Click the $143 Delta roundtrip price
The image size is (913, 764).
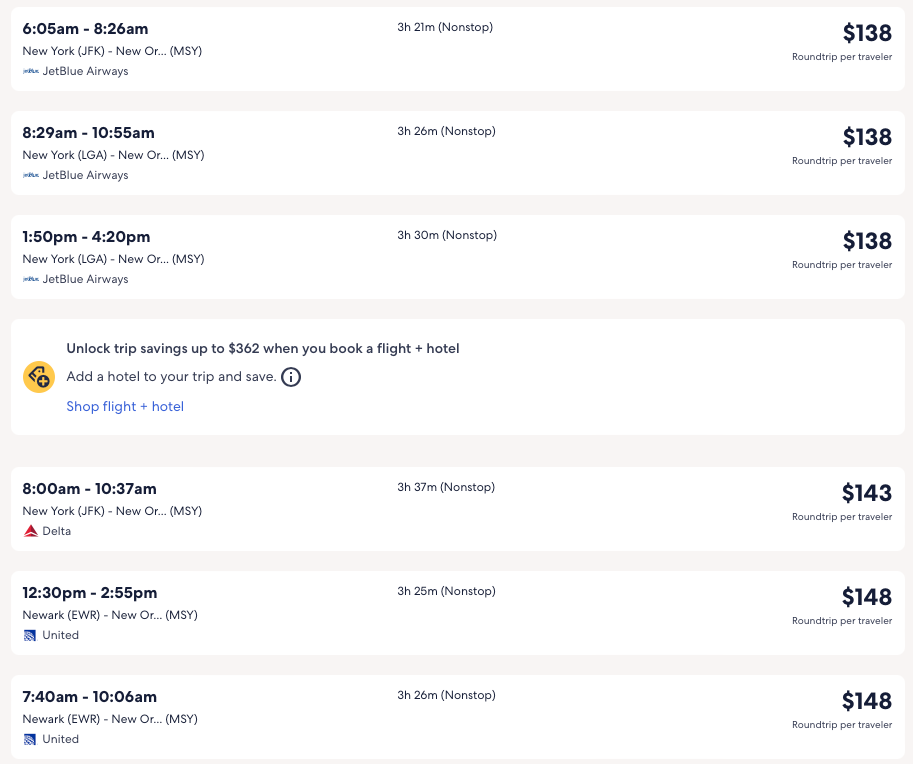[x=866, y=493]
